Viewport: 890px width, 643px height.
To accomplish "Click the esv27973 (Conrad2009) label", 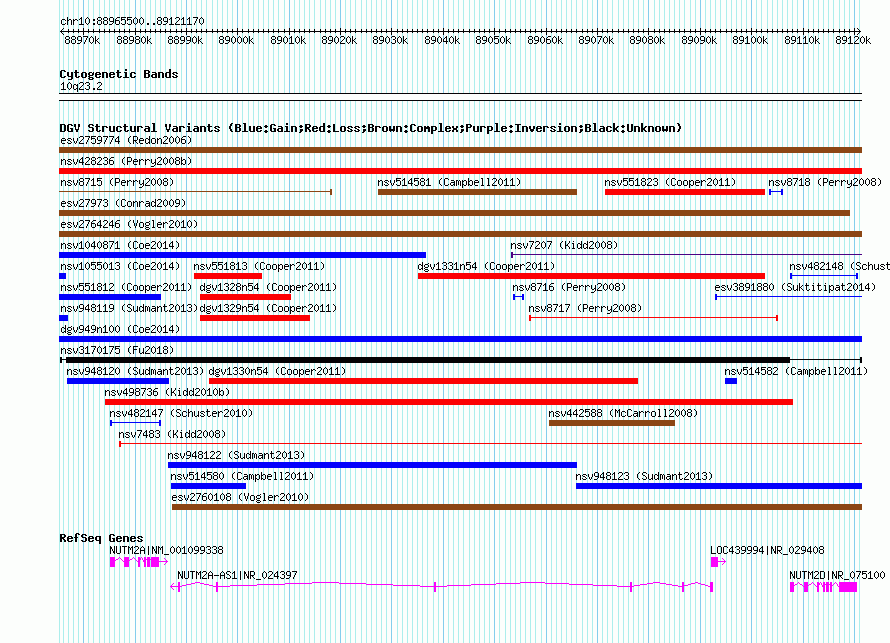I will pos(123,203).
